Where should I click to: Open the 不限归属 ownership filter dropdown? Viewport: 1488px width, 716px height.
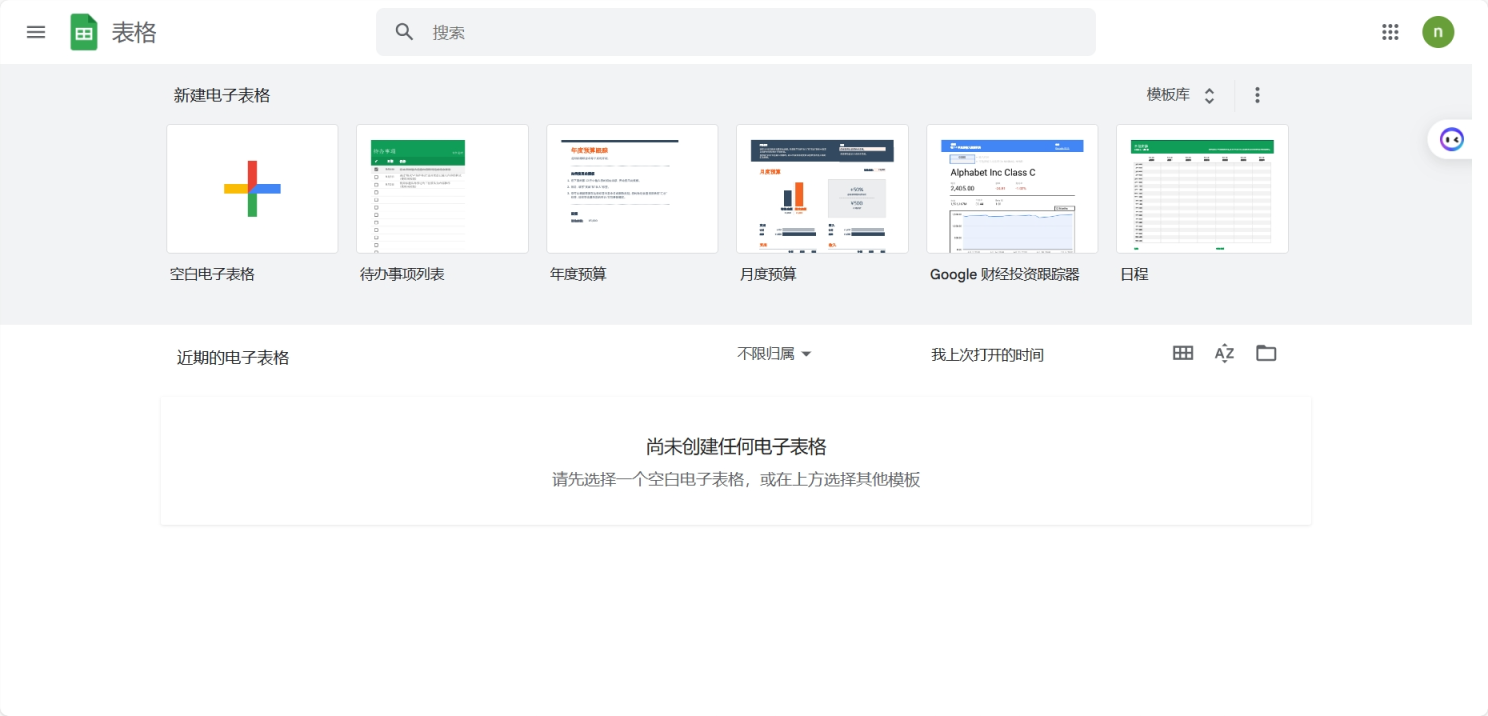tap(773, 353)
